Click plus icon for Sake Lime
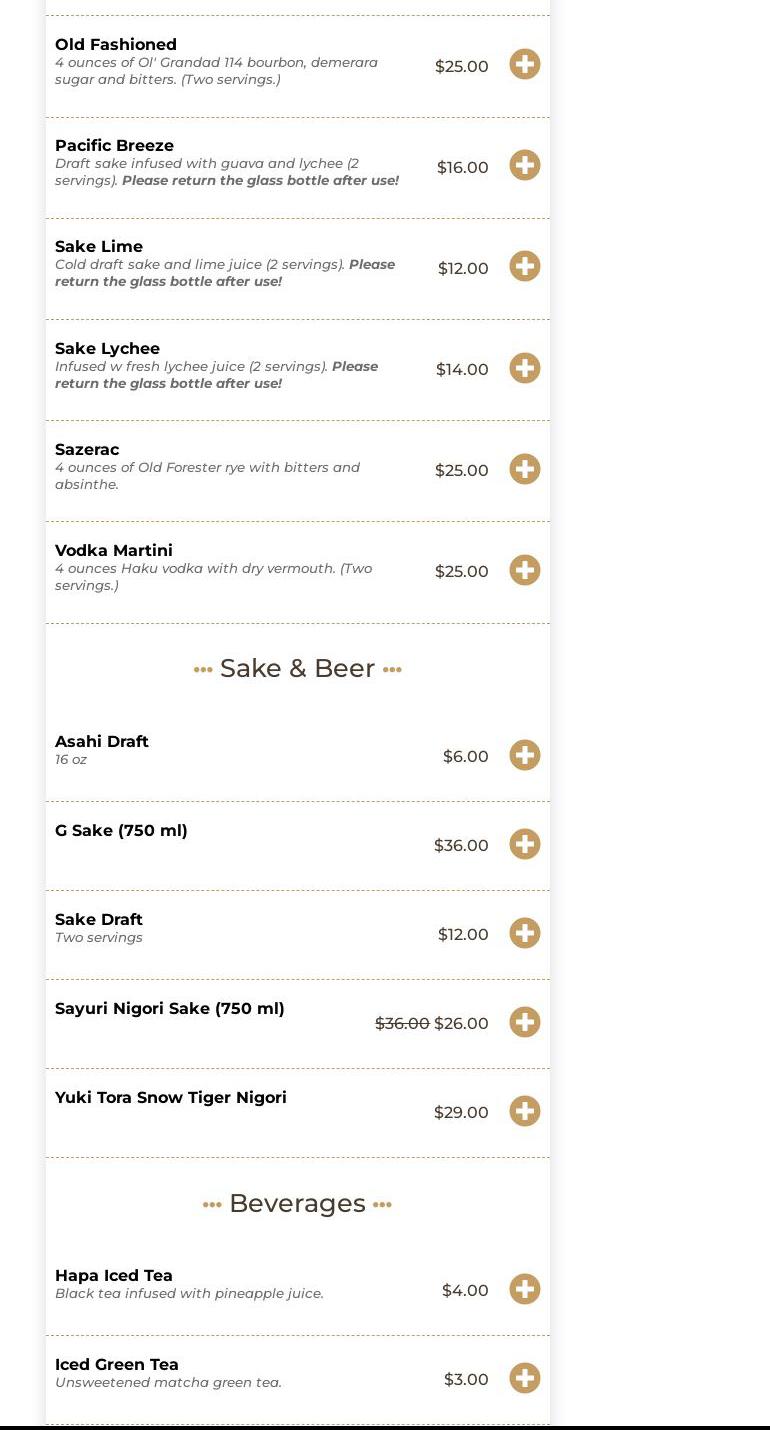Screen dimensions: 770x1430 524,266
